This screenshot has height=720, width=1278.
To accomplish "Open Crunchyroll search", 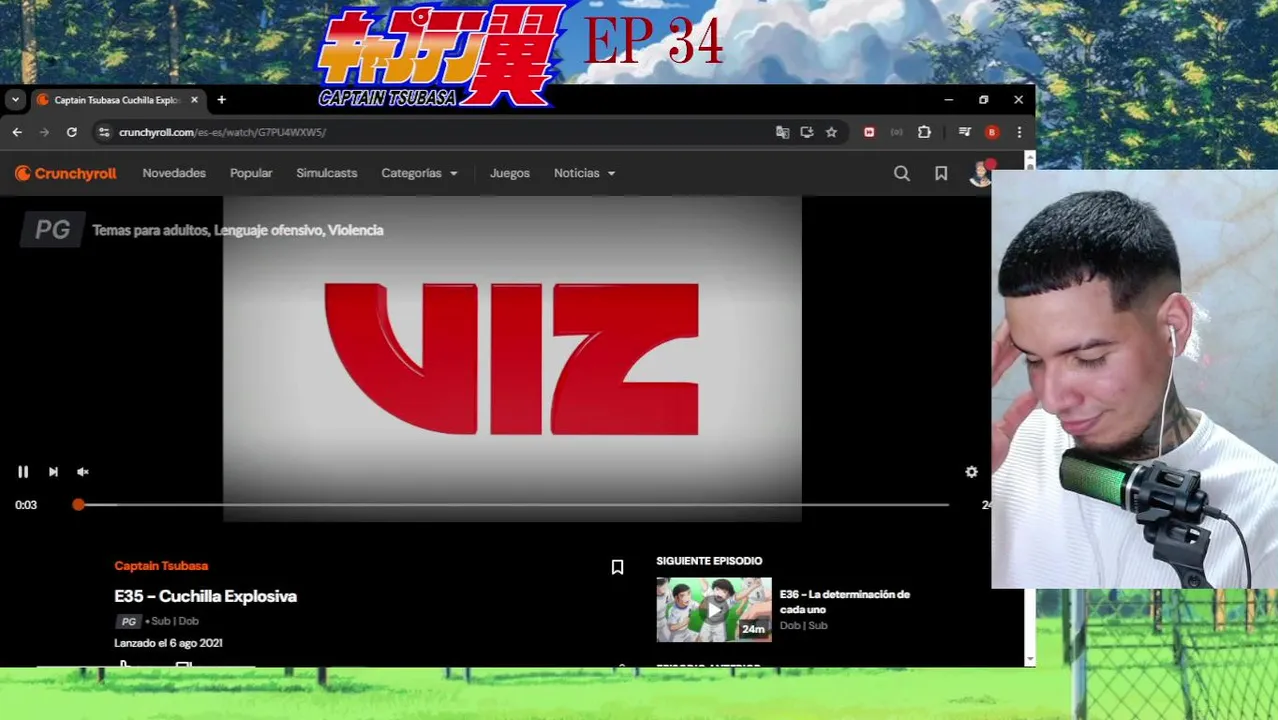I will [x=902, y=173].
